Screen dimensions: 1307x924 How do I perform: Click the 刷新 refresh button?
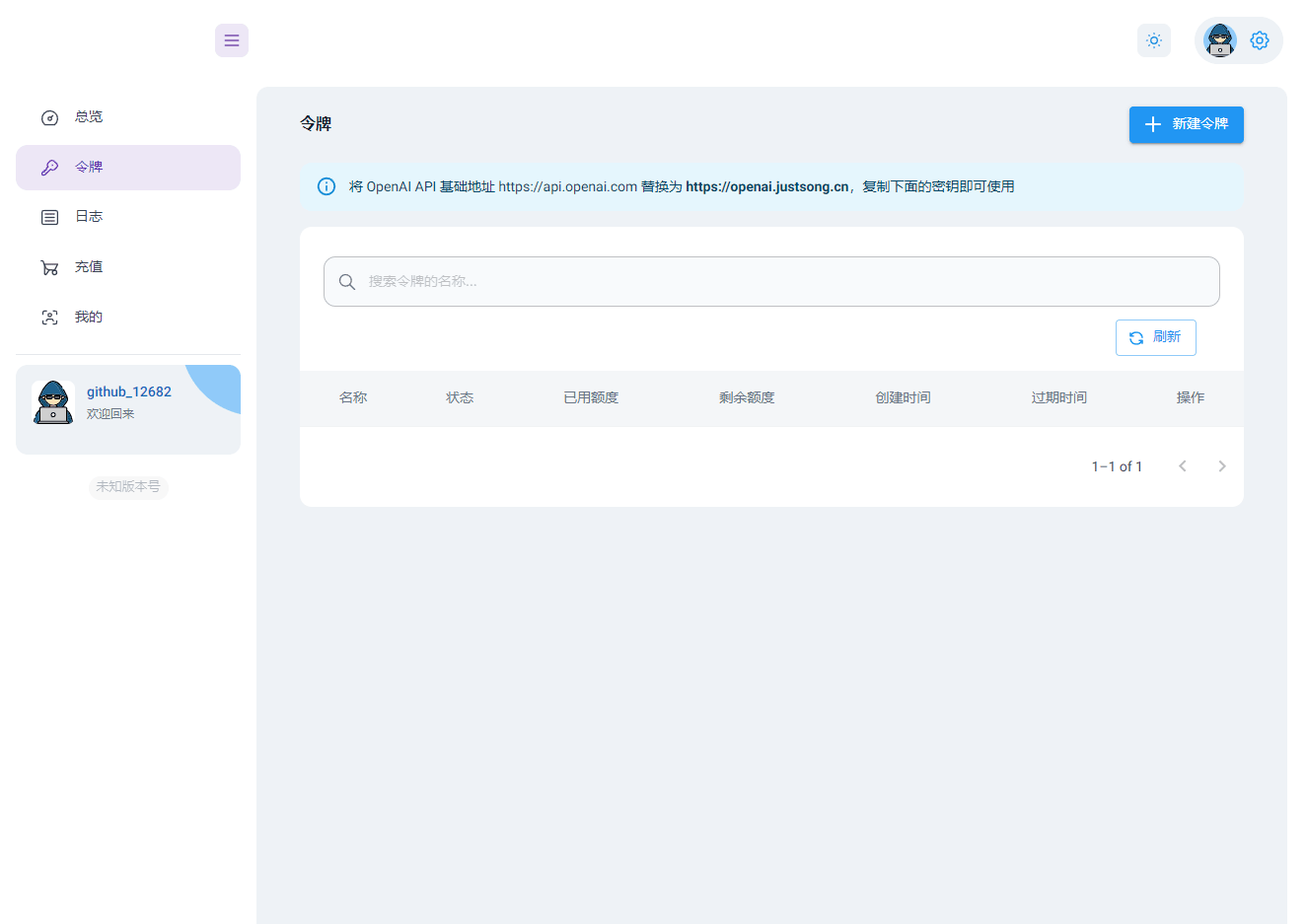pyautogui.click(x=1155, y=337)
